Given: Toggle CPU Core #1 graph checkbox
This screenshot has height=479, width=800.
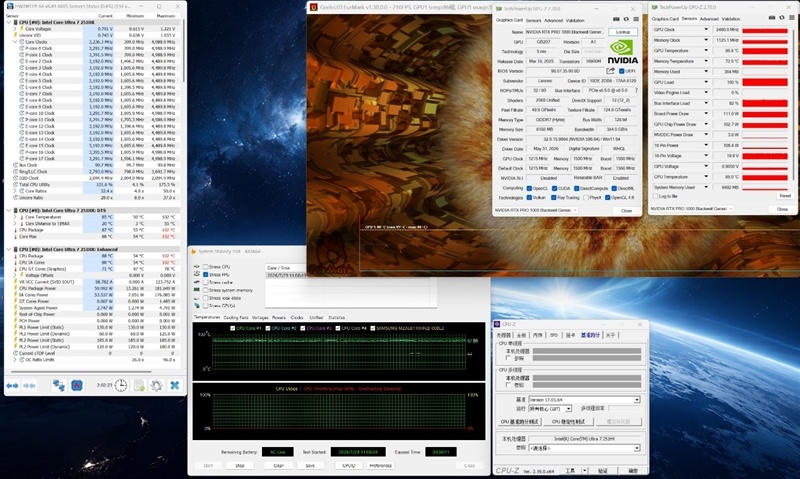Looking at the screenshot, I should point(233,329).
